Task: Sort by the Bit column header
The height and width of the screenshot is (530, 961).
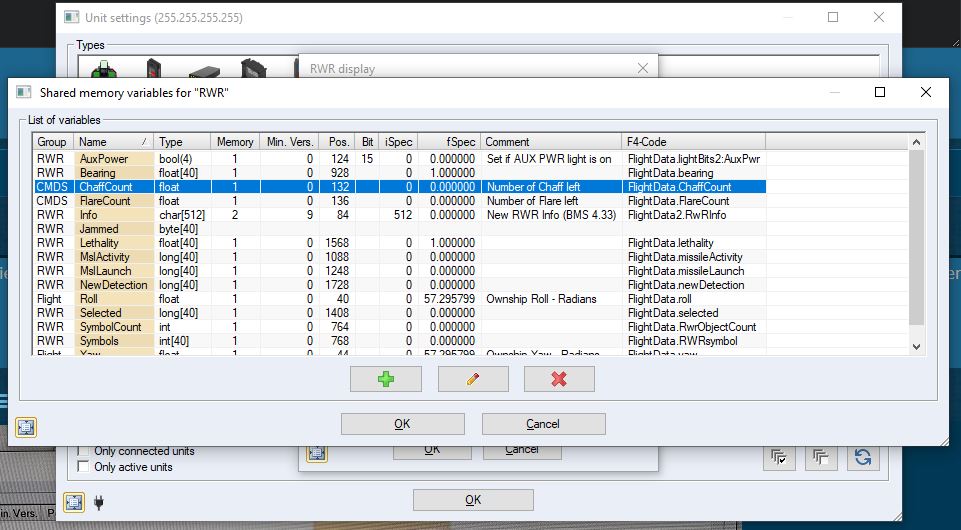Action: [x=367, y=142]
